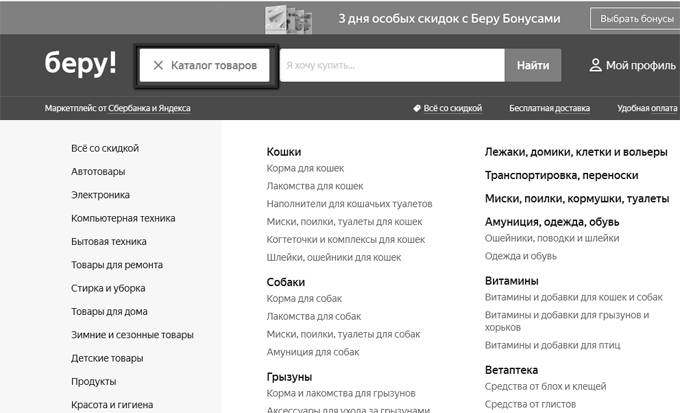The height and width of the screenshot is (413, 680).
Task: Open Ошейники, поводки и шлейки link
Action: coord(551,238)
